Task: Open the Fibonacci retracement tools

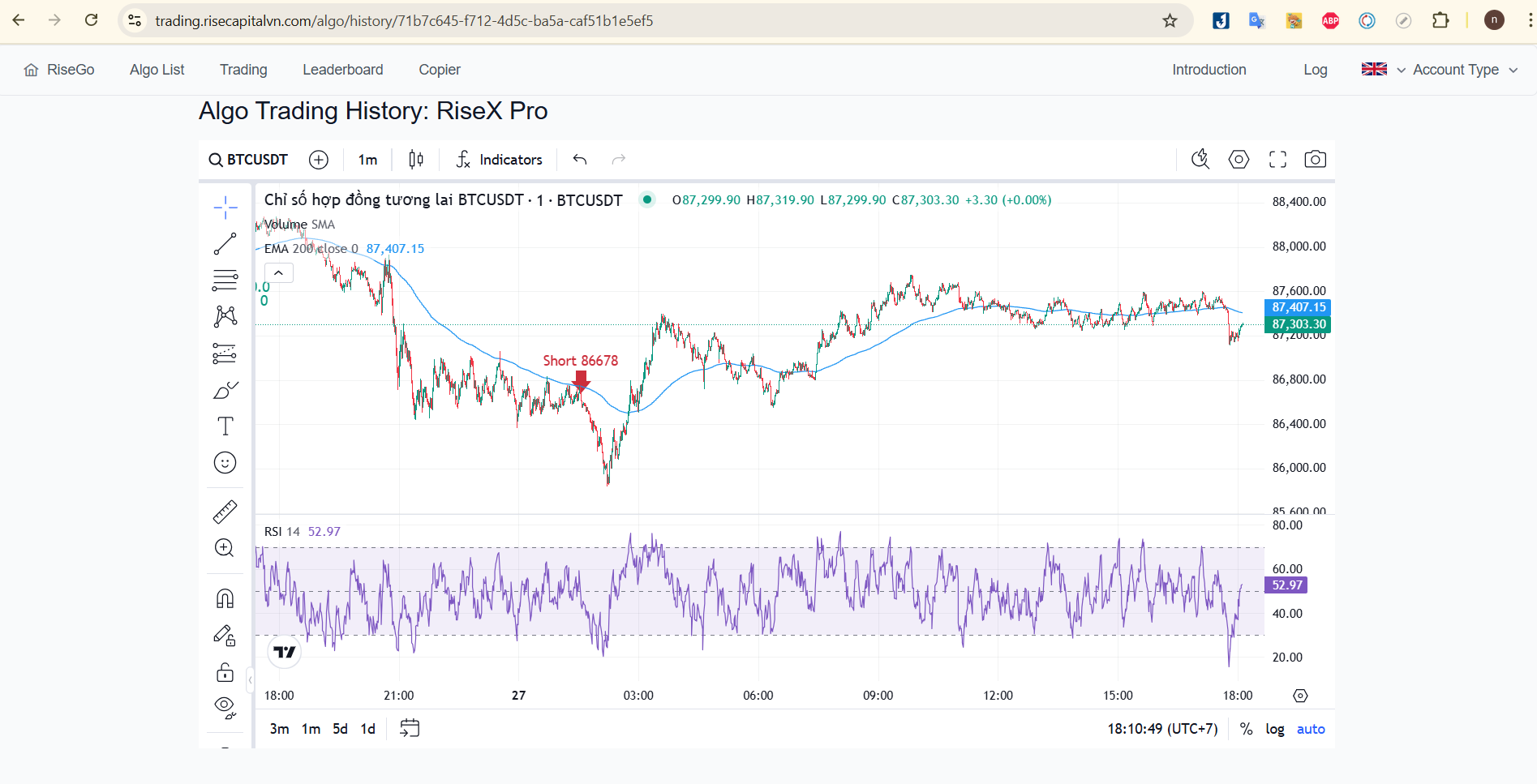Action: [225, 281]
